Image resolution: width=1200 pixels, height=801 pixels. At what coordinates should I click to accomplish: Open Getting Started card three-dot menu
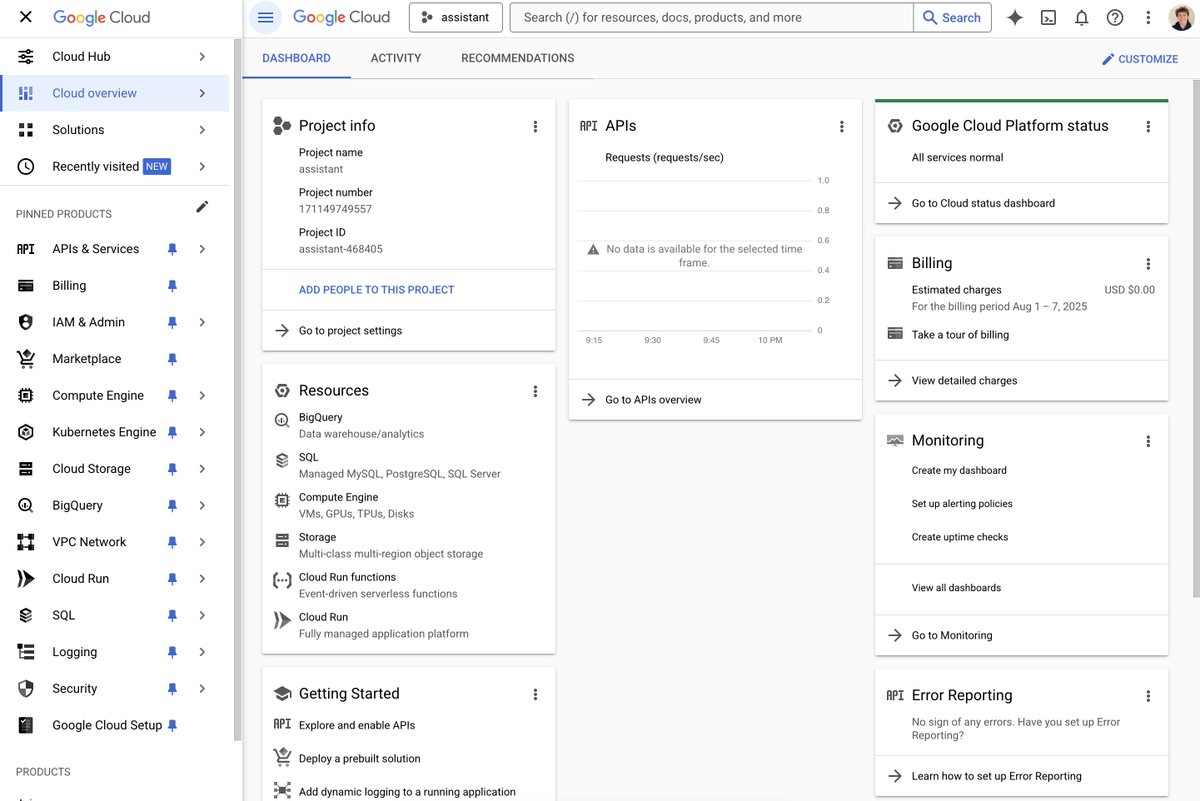coord(535,694)
